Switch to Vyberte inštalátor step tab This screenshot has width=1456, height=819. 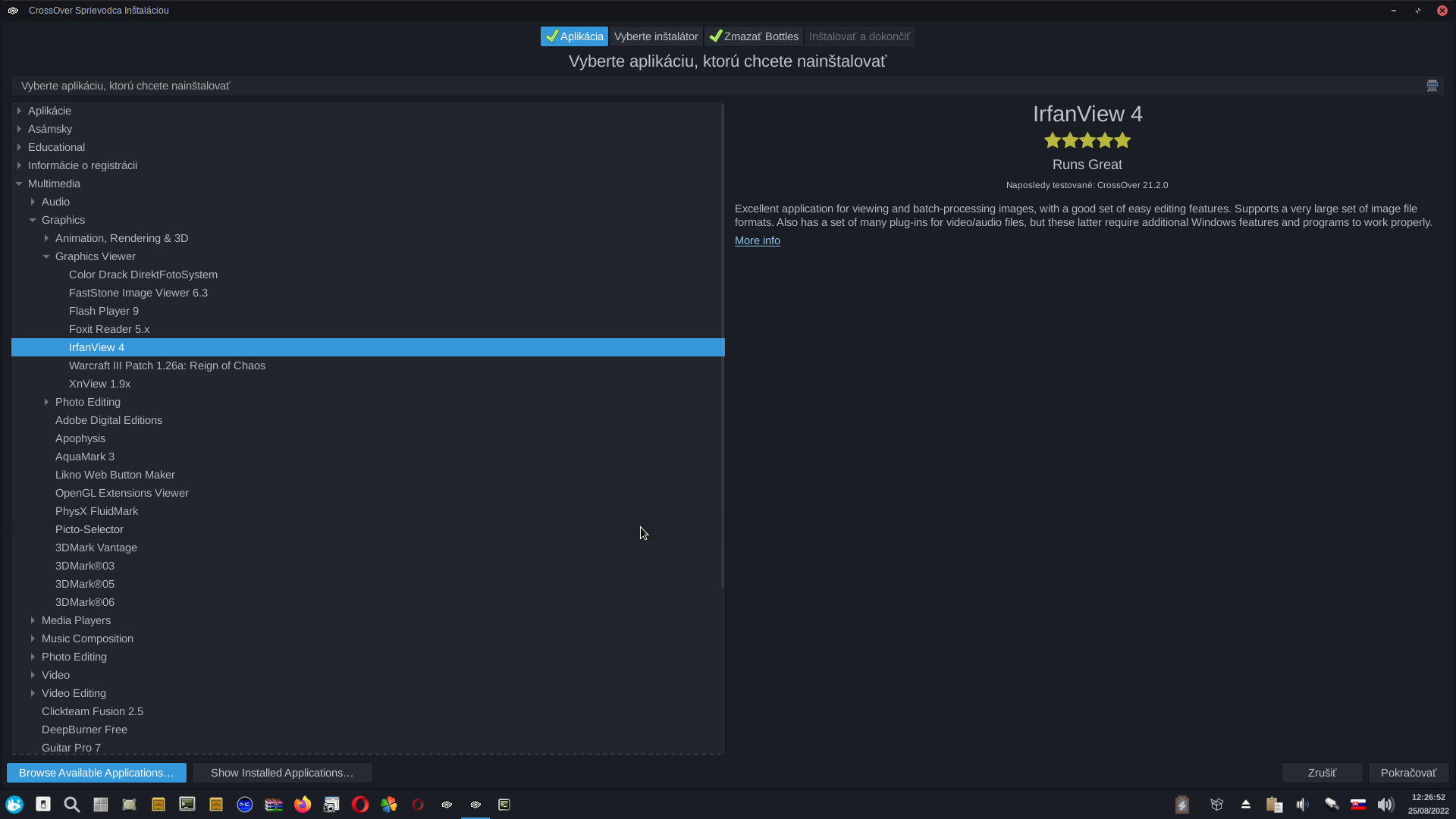[x=656, y=36]
